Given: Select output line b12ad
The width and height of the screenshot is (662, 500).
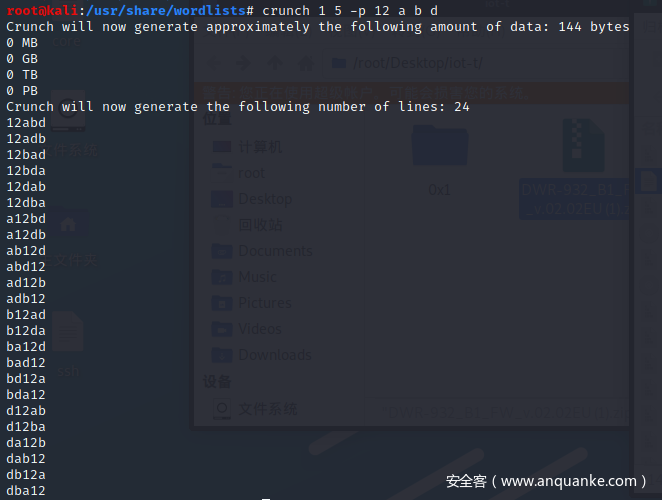Looking at the screenshot, I should click(x=26, y=315).
